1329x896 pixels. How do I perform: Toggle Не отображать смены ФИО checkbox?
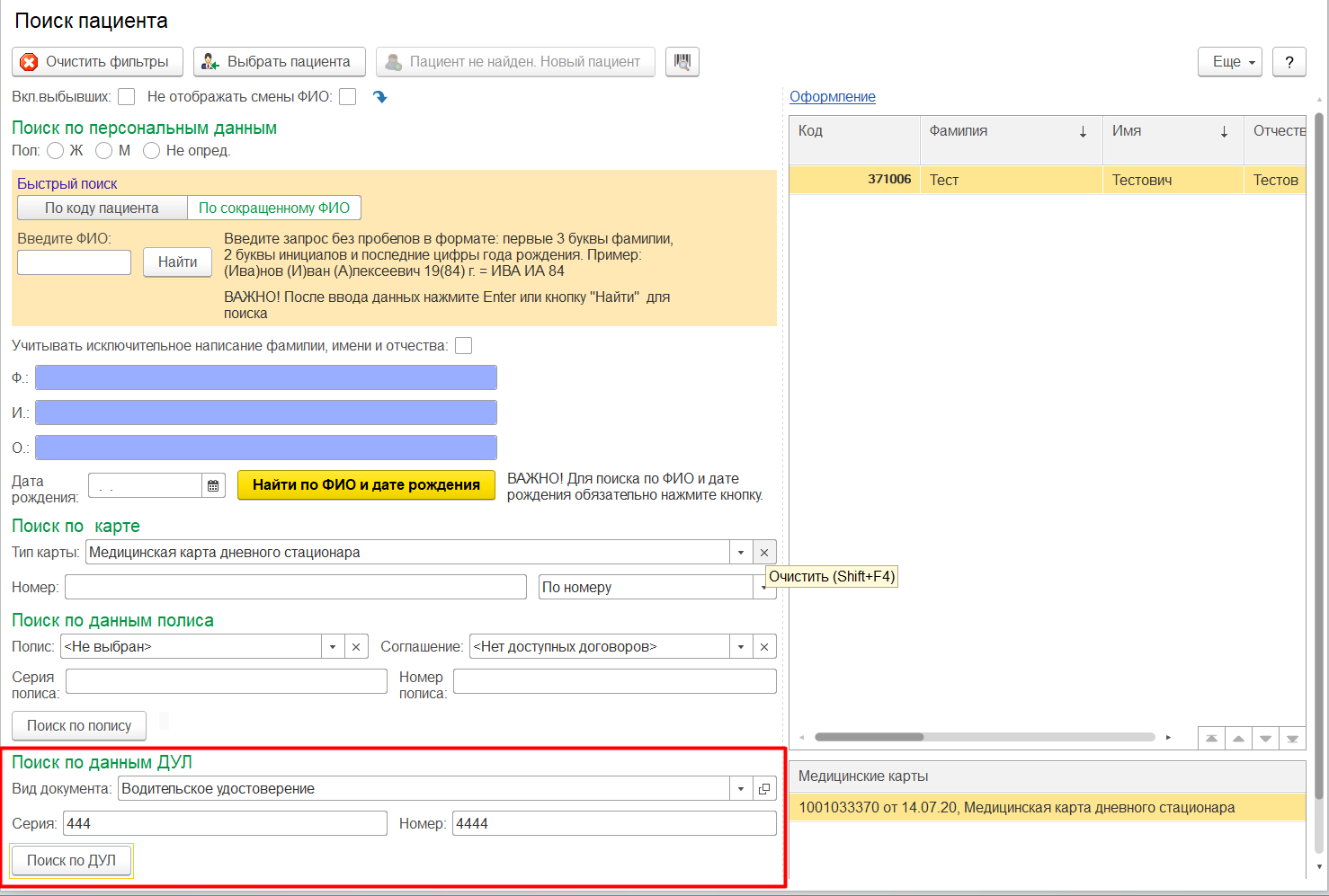click(348, 97)
